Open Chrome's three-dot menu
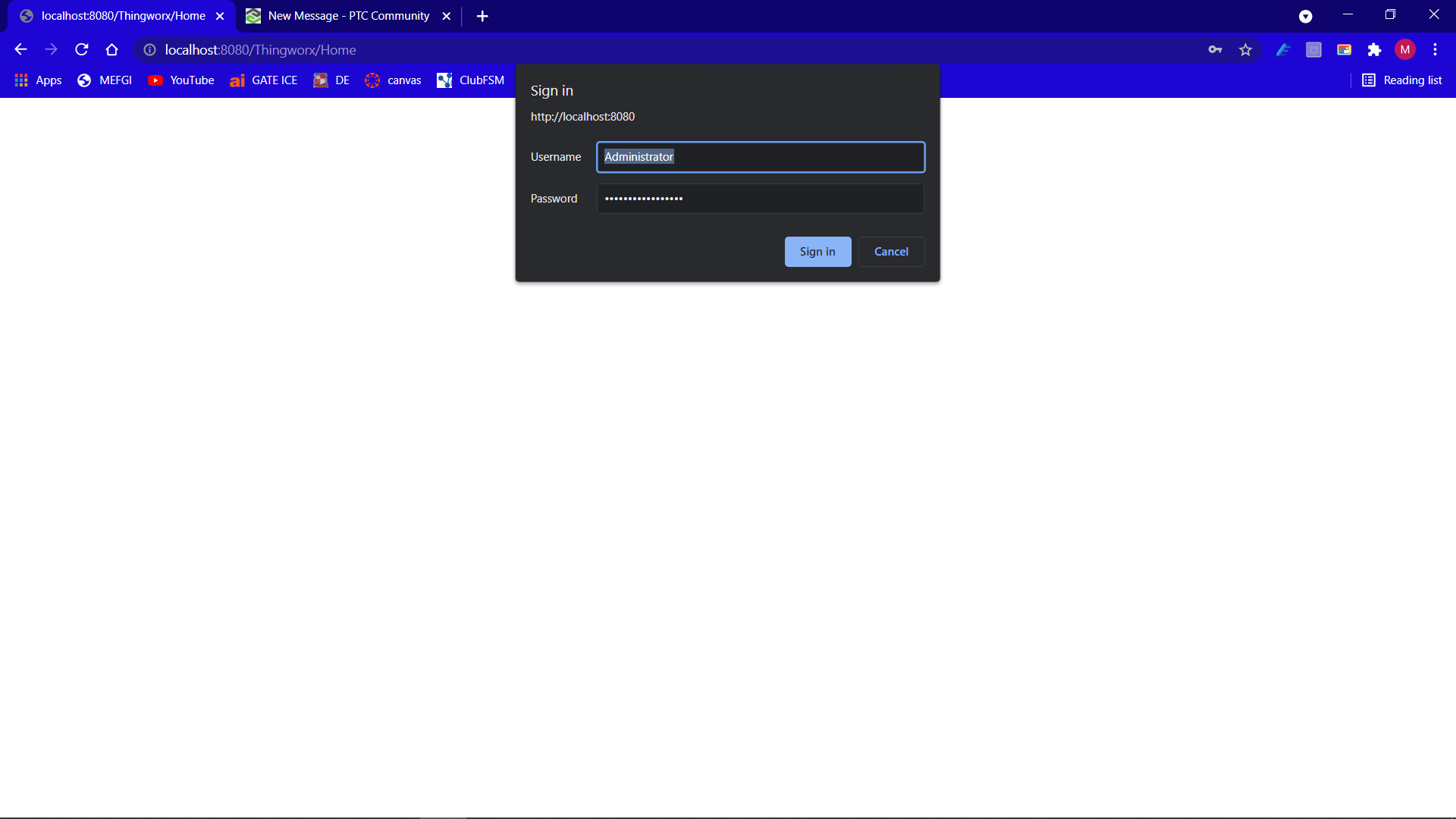This screenshot has width=1456, height=819. click(1436, 49)
